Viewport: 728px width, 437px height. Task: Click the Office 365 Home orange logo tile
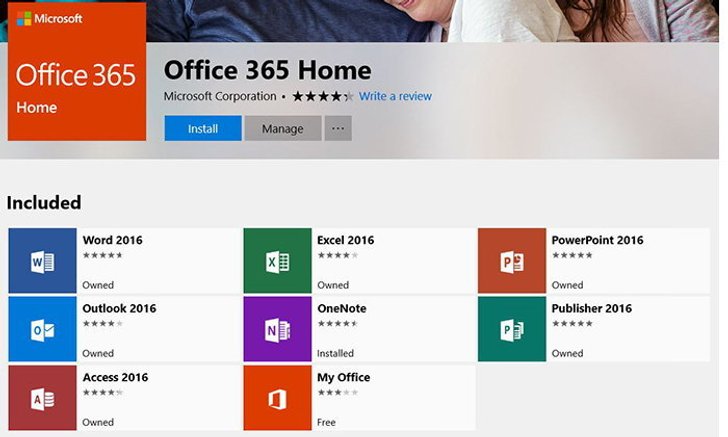pos(77,71)
